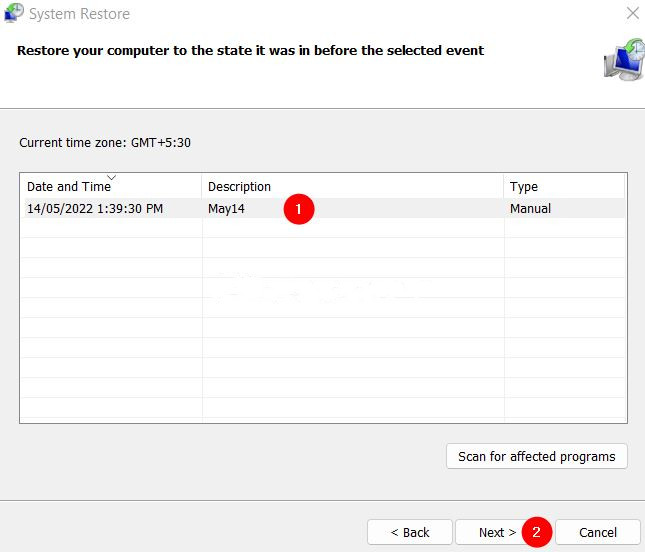Click the sort arrow above Date and Time

point(111,177)
